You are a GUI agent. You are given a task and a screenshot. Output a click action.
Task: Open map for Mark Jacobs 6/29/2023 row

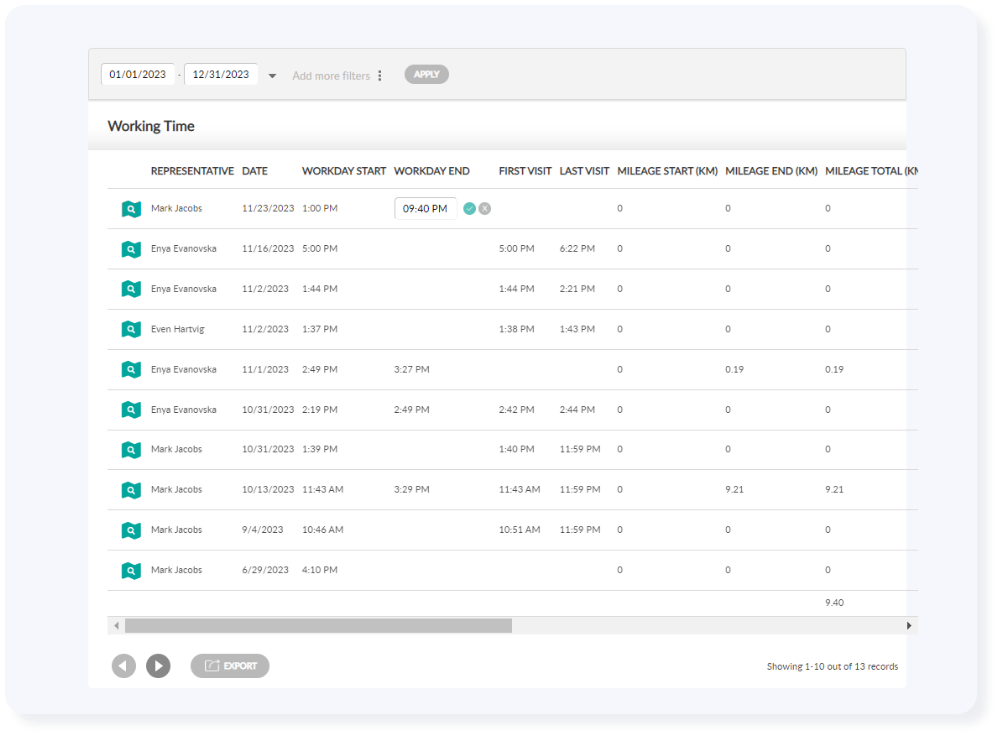click(131, 571)
